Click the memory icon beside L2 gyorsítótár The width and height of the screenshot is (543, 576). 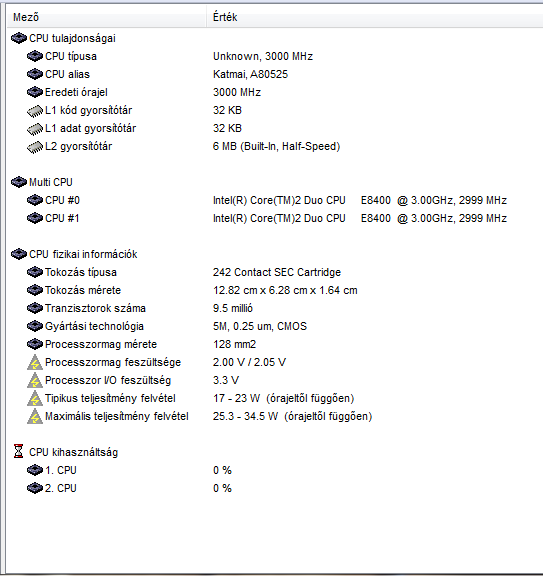tap(35, 147)
